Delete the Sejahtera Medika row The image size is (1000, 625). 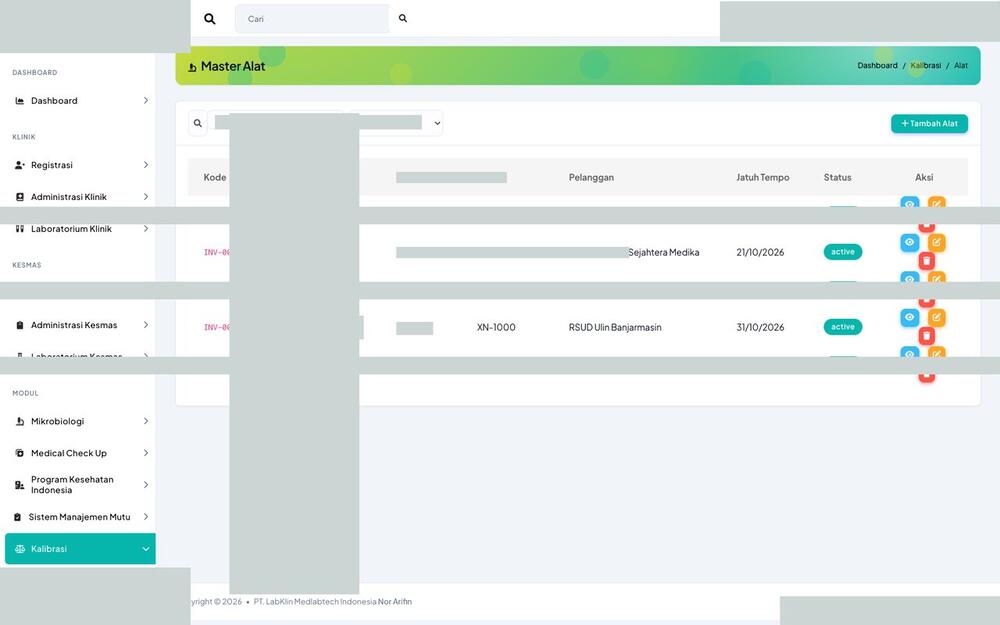point(927,260)
